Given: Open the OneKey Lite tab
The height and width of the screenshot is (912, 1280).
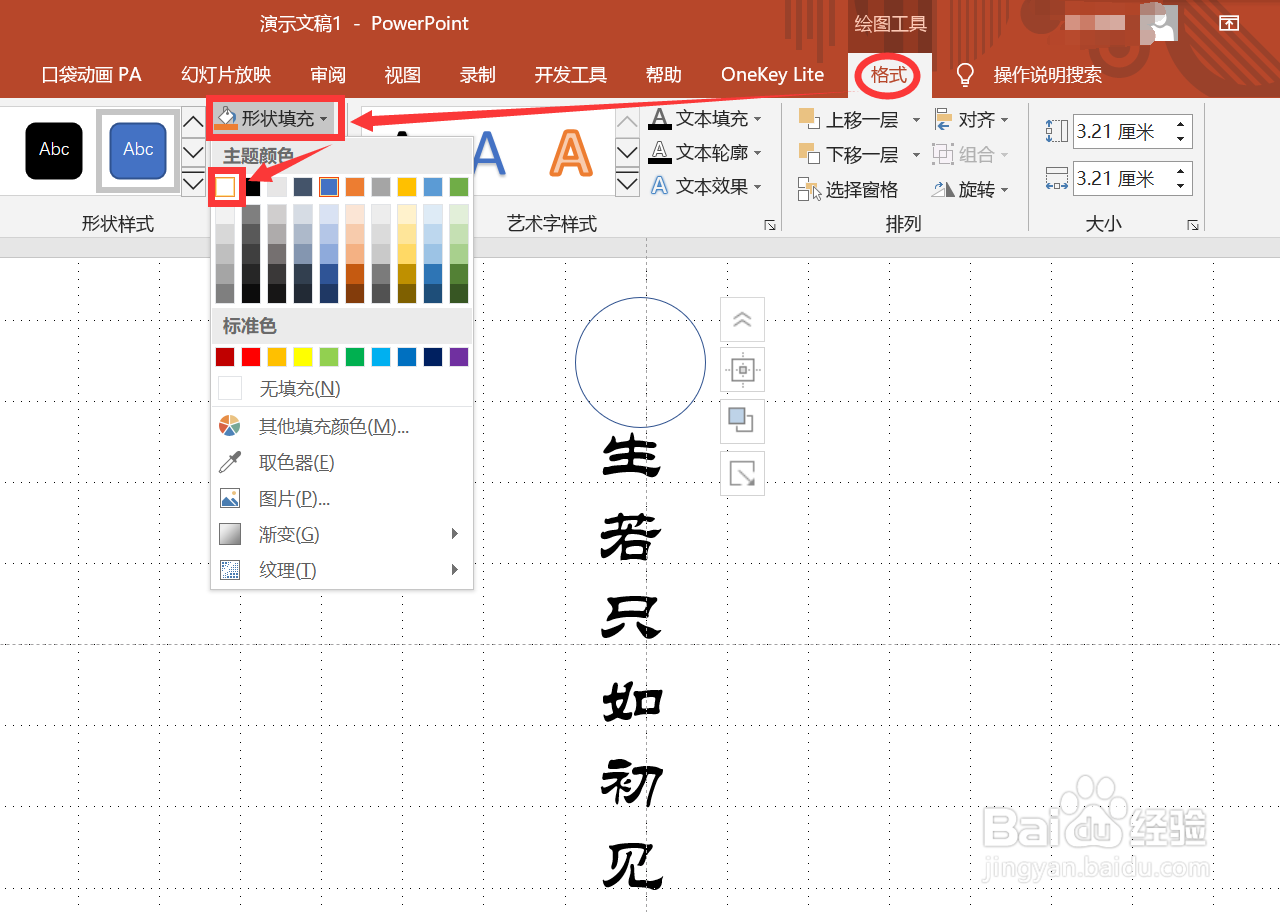Looking at the screenshot, I should tap(773, 75).
